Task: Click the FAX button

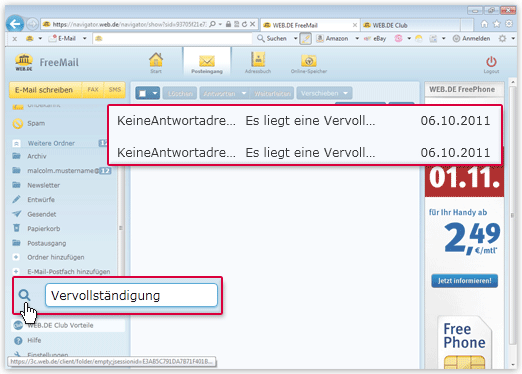Action: click(93, 90)
